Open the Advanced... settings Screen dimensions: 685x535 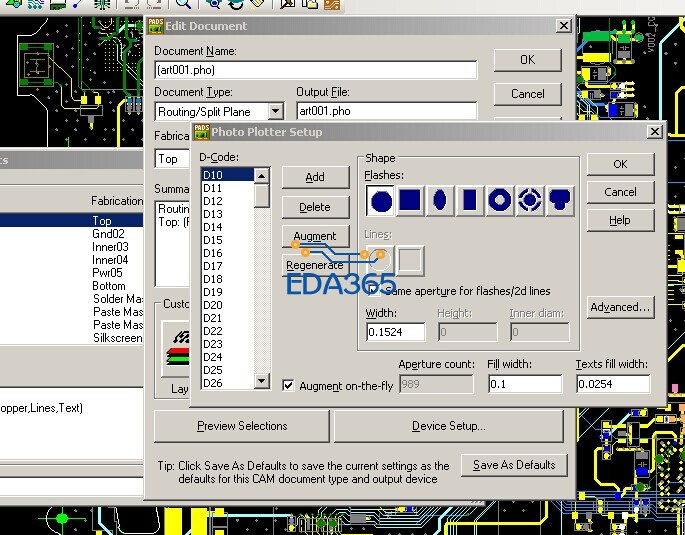tap(620, 307)
